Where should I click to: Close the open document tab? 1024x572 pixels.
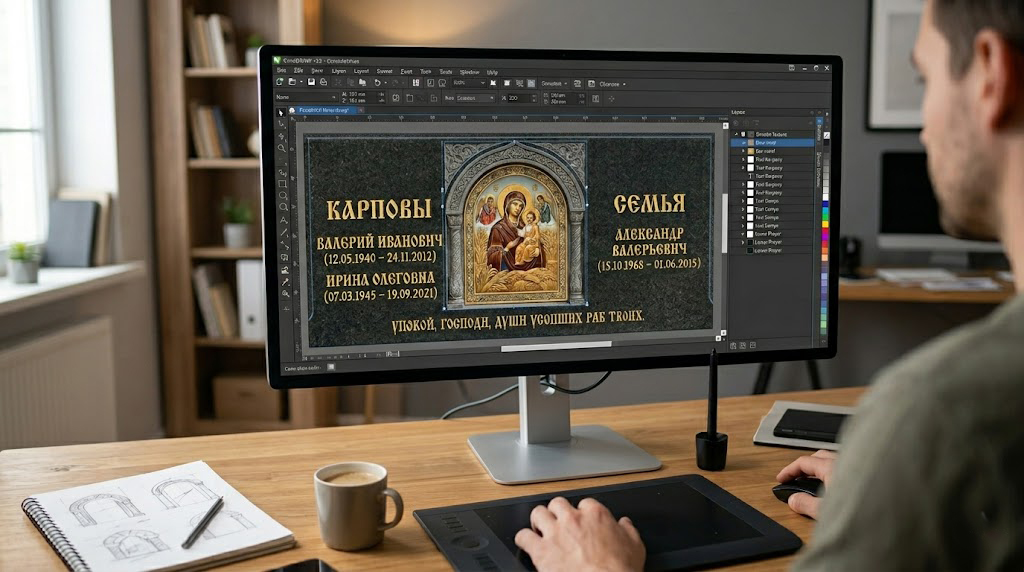click(x=361, y=110)
